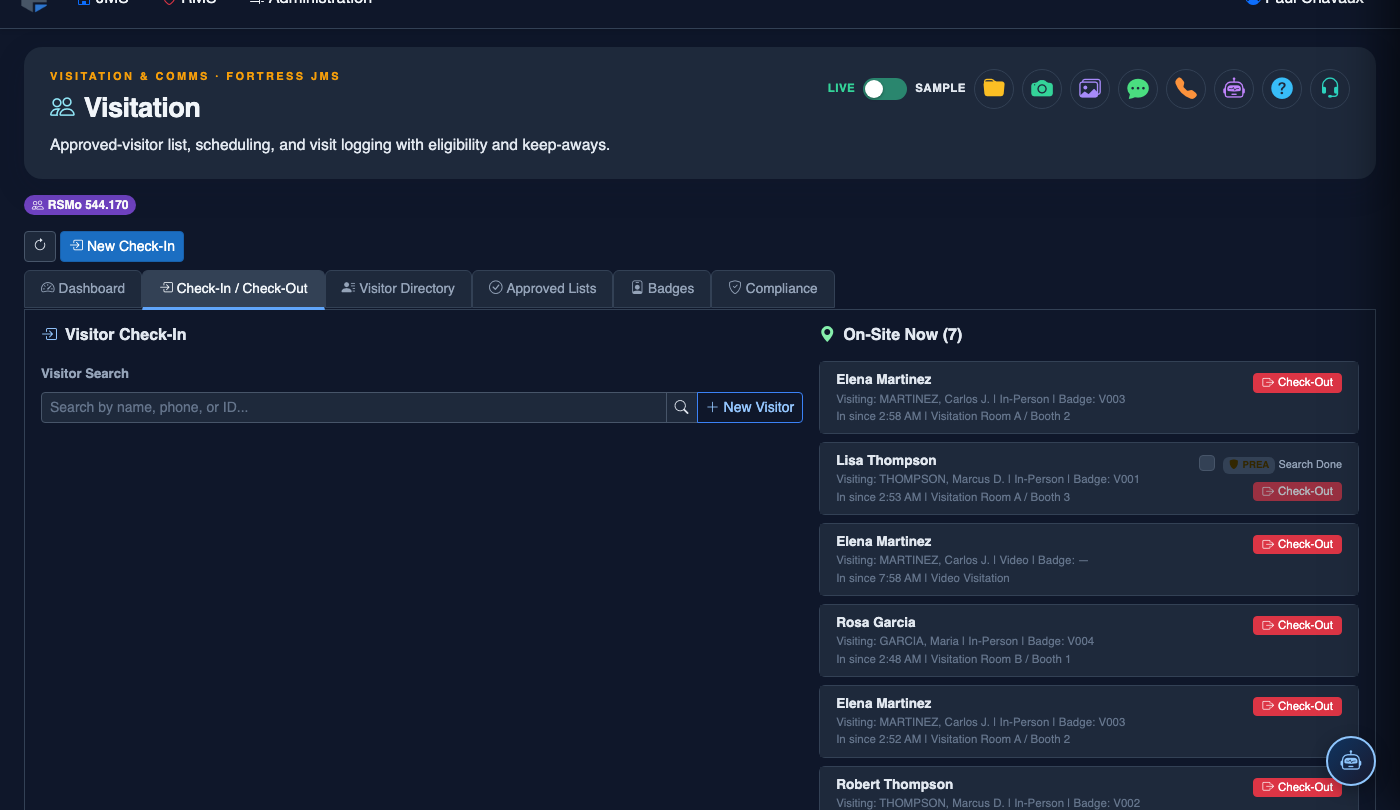Image resolution: width=1400 pixels, height=810 pixels.
Task: Click the orange phone icon
Action: [1186, 88]
